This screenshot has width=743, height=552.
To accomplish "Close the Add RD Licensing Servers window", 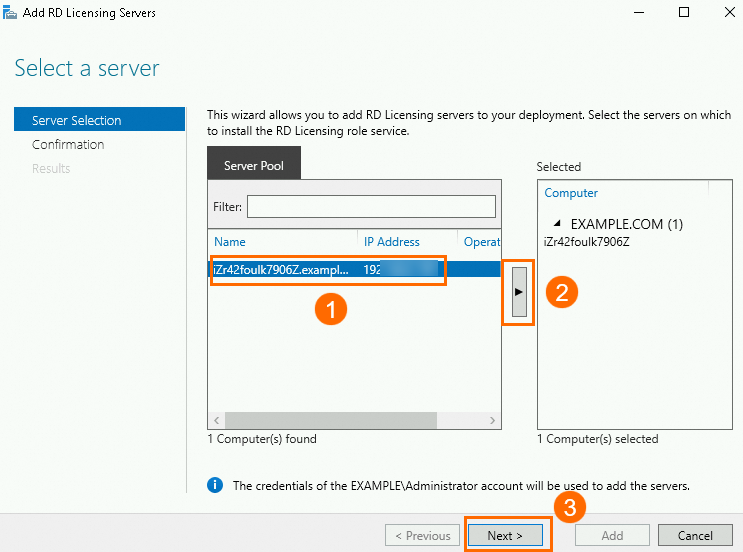I will [730, 12].
